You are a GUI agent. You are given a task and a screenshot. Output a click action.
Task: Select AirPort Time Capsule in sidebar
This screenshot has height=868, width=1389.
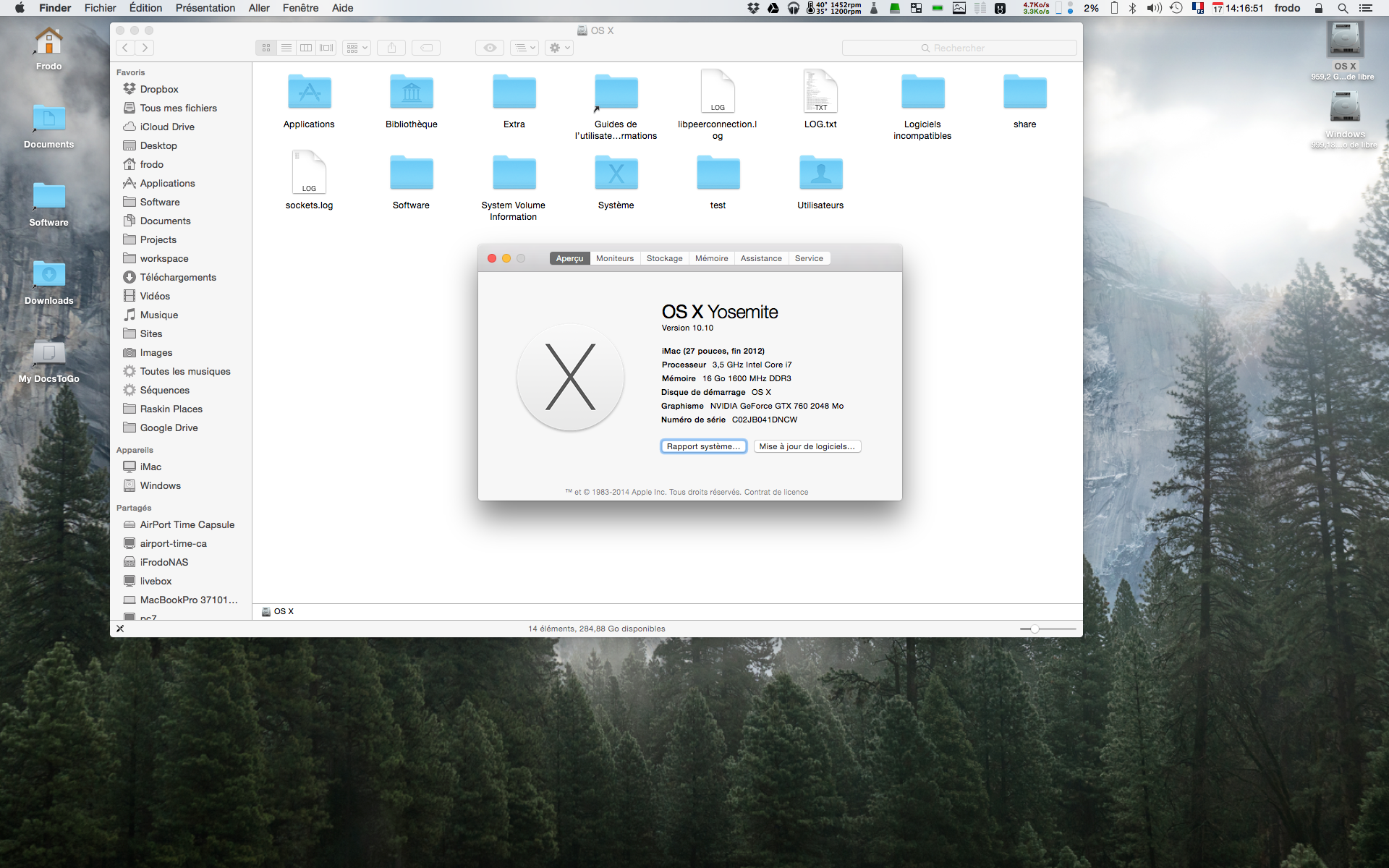click(187, 524)
